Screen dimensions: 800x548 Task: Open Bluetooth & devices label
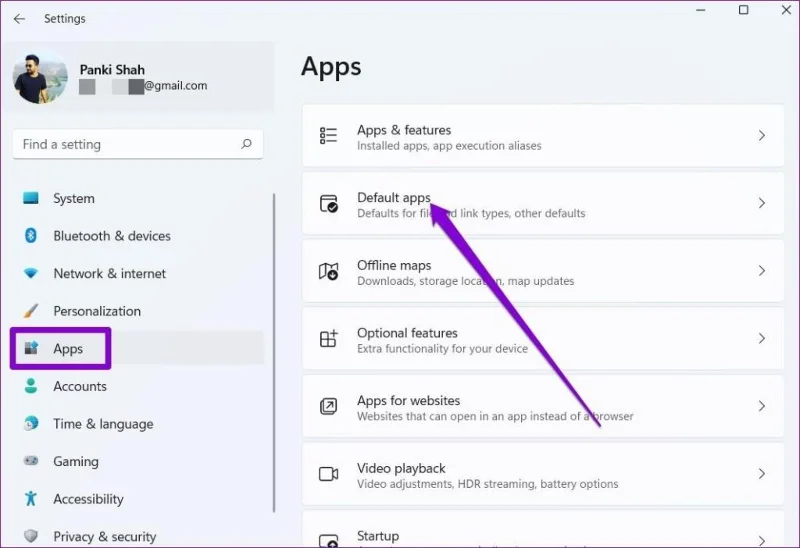click(x=112, y=236)
